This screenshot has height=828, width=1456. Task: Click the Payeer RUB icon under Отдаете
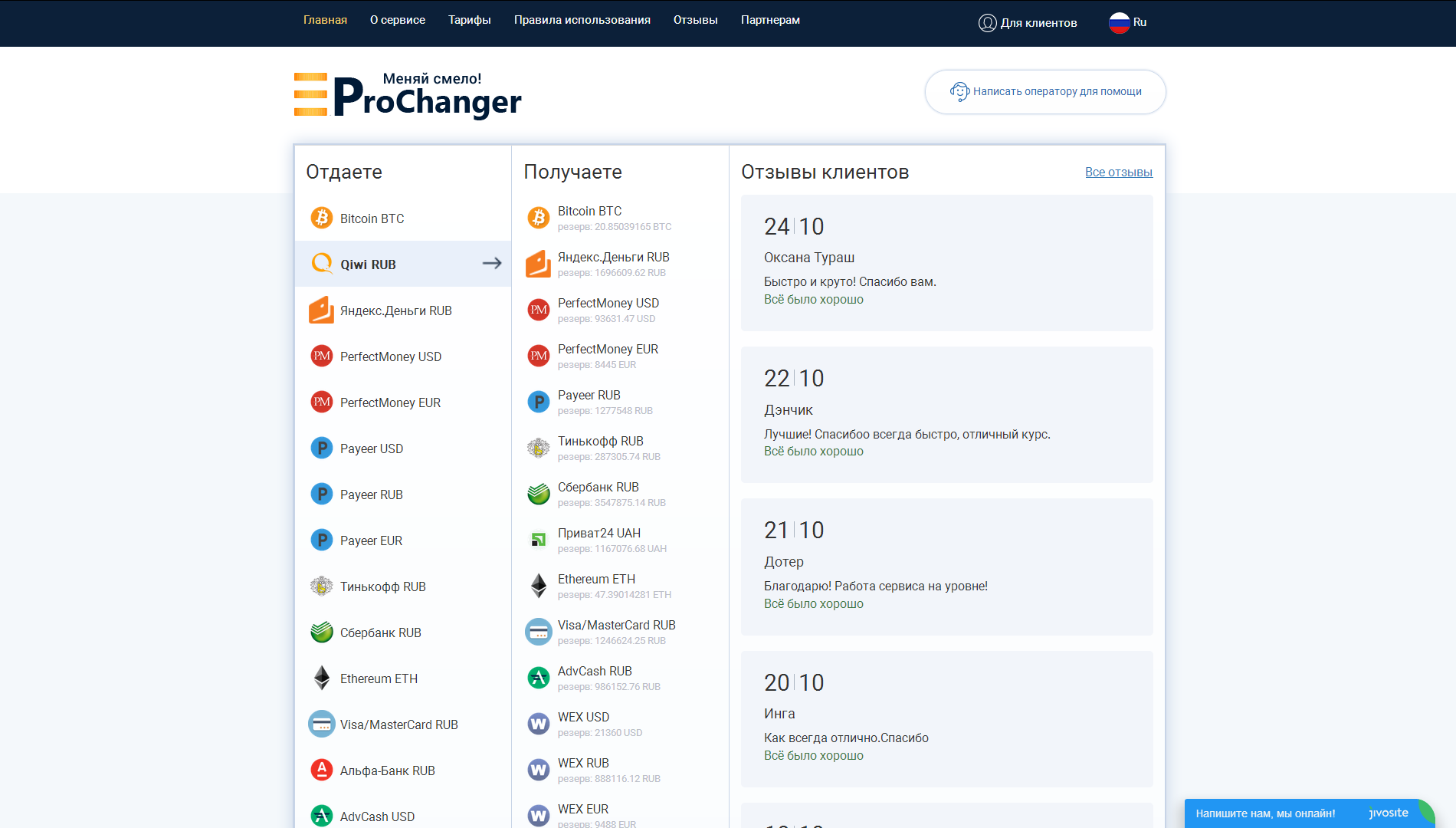click(x=322, y=494)
